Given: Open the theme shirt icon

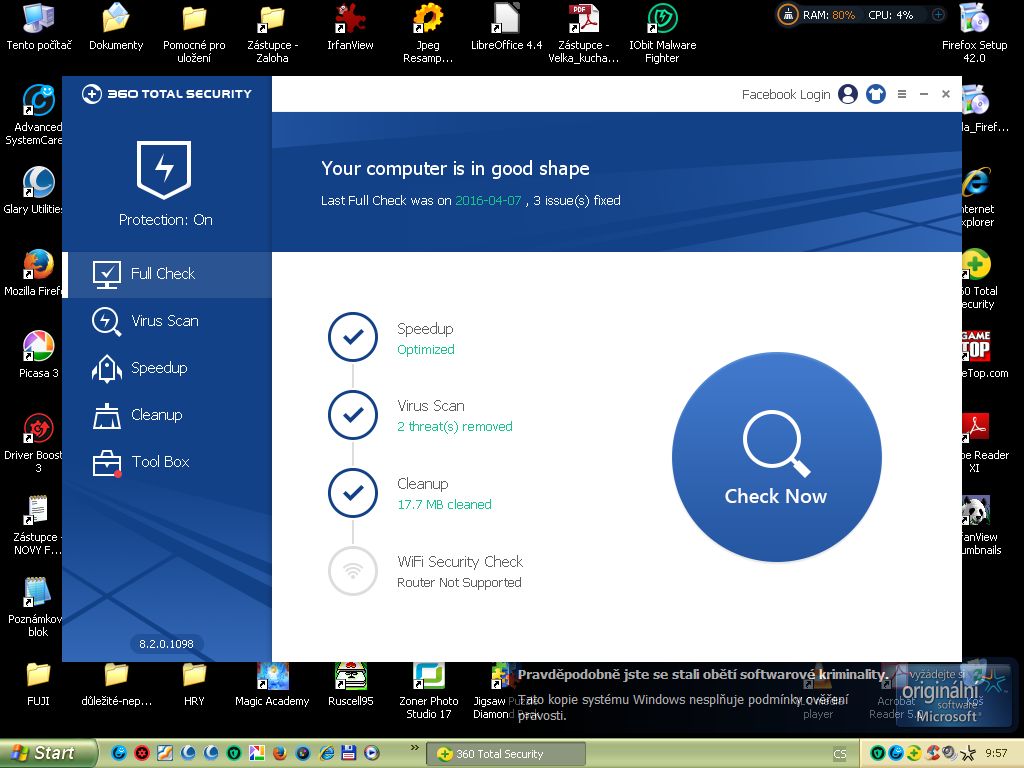Looking at the screenshot, I should (876, 95).
